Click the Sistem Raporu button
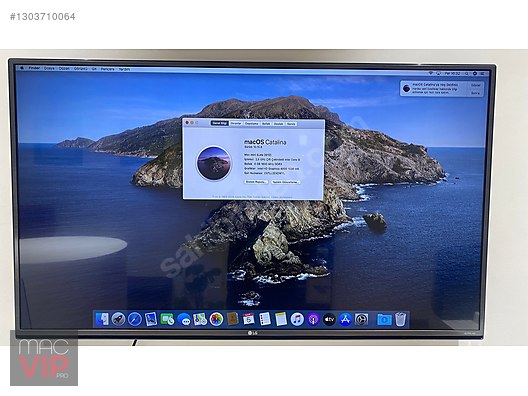 pos(256,182)
